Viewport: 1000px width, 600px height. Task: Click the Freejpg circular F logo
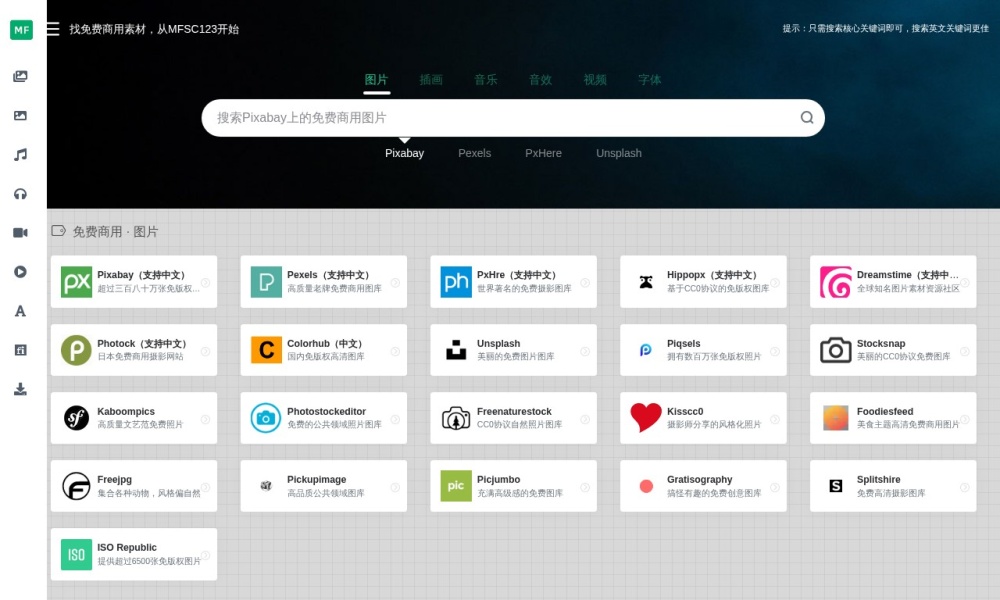[77, 486]
